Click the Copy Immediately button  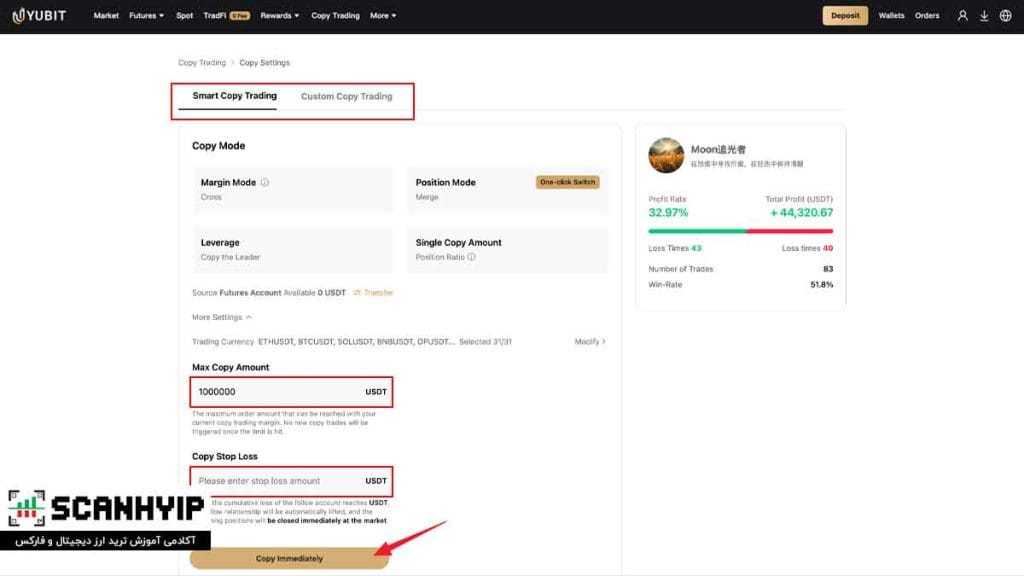[x=289, y=558]
